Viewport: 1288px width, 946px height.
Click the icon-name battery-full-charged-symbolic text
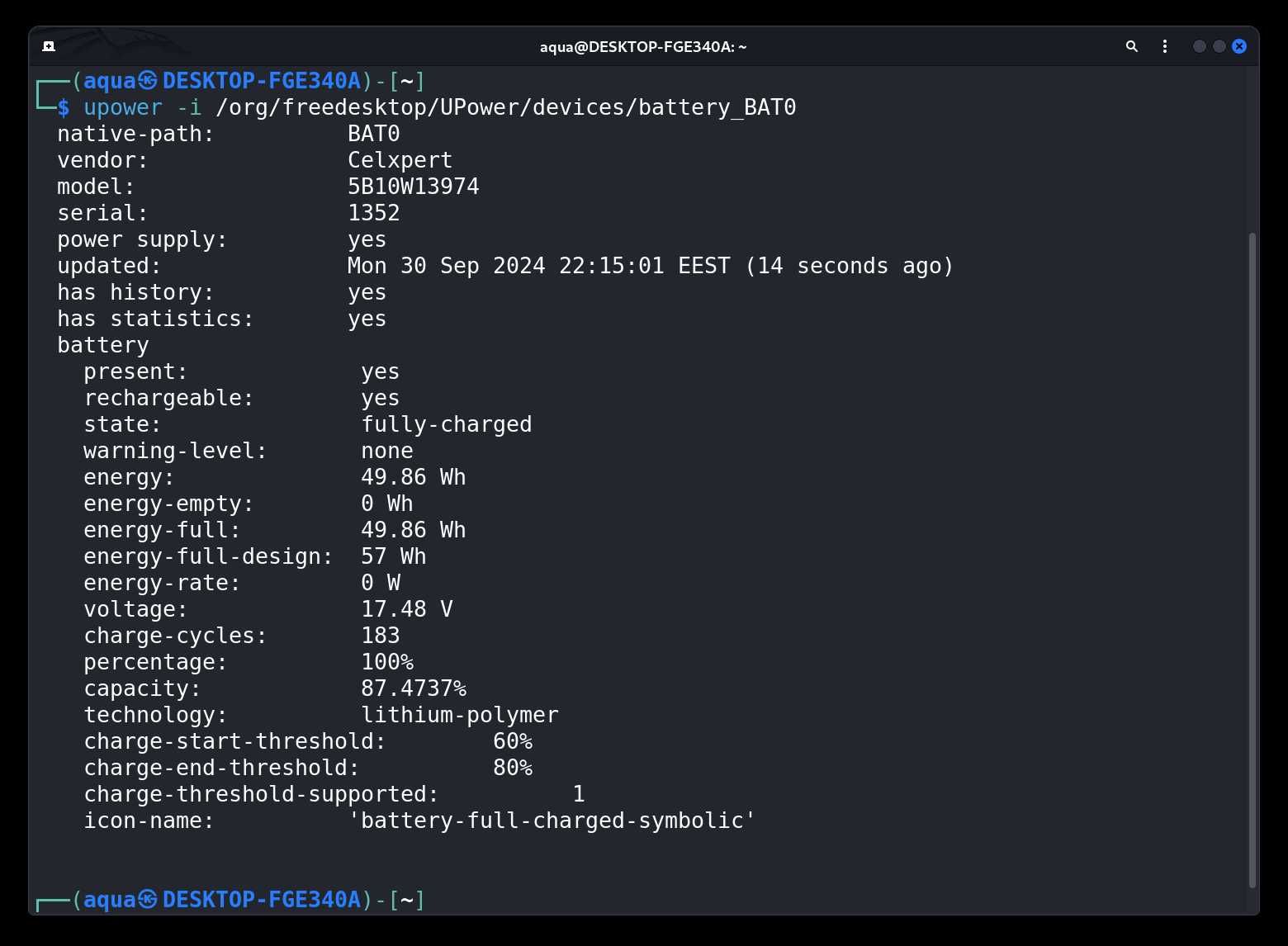pos(552,821)
